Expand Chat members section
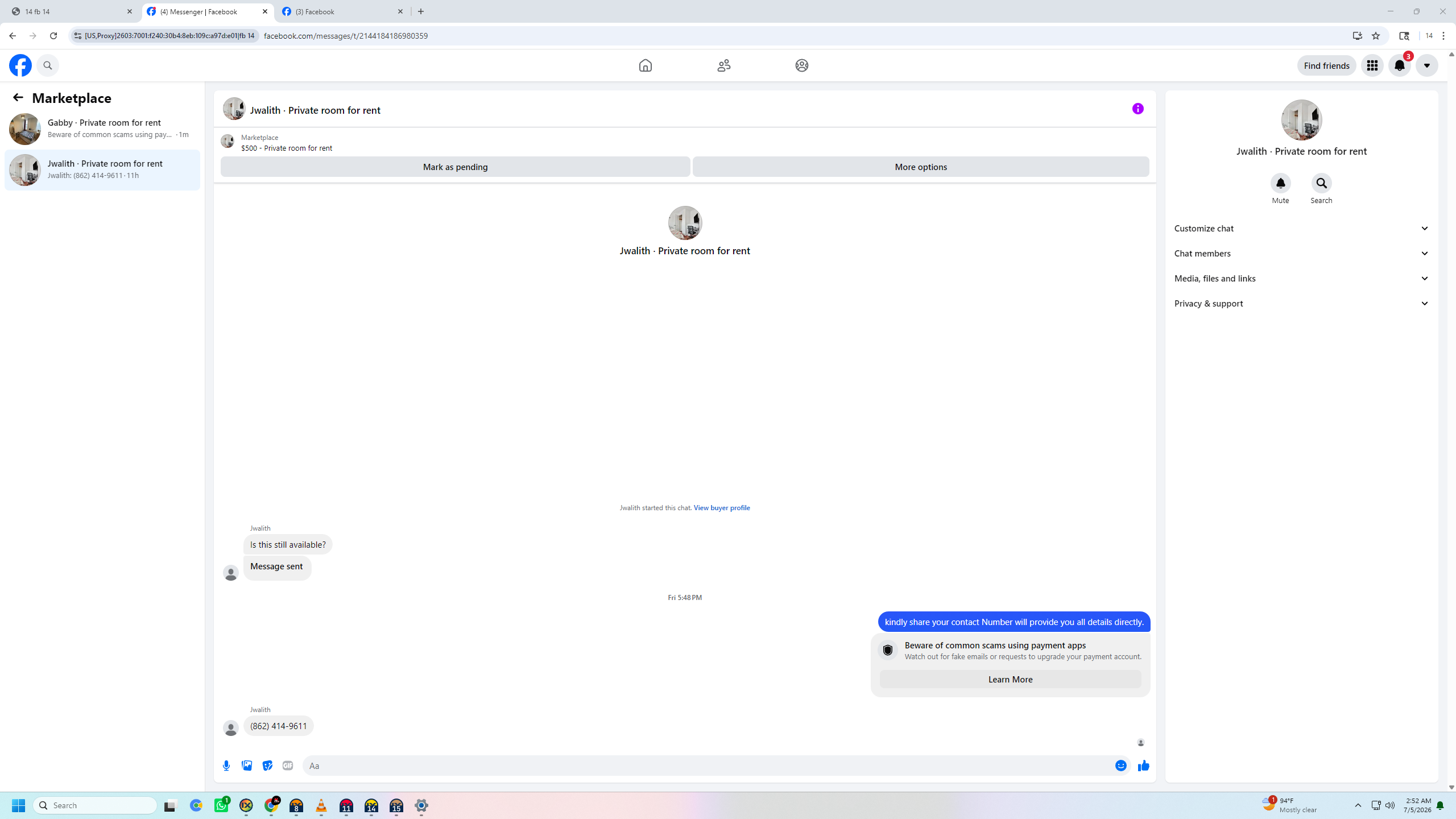This screenshot has height=819, width=1456. pyautogui.click(x=1301, y=254)
